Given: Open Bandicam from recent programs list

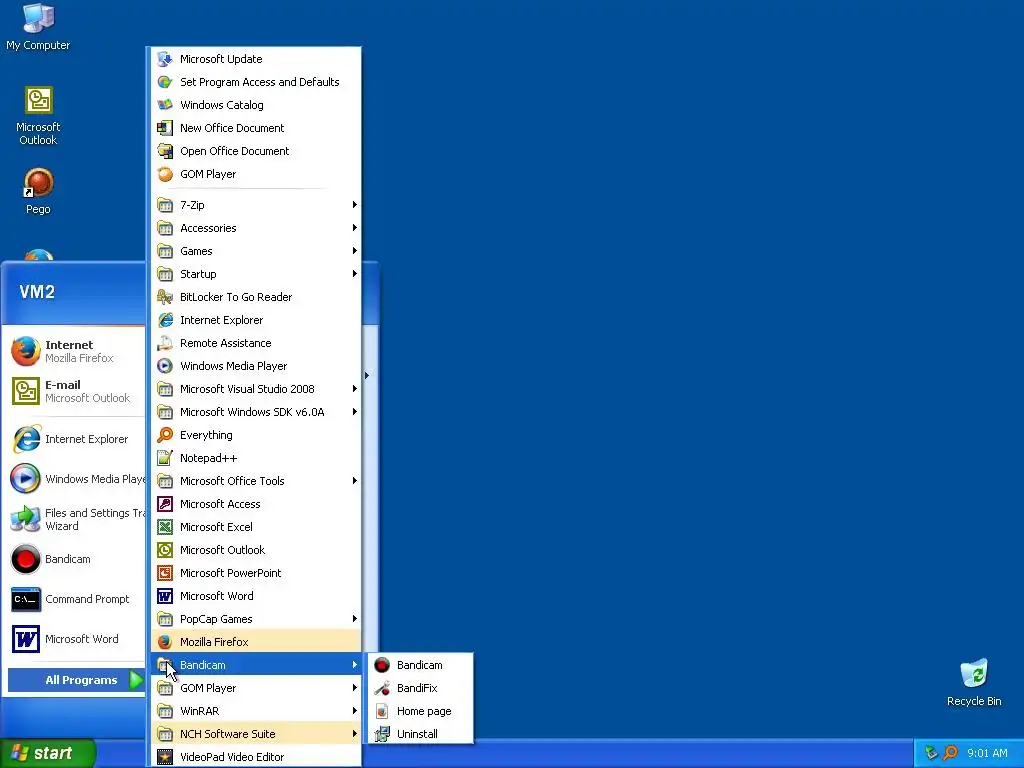Looking at the screenshot, I should coord(74,559).
